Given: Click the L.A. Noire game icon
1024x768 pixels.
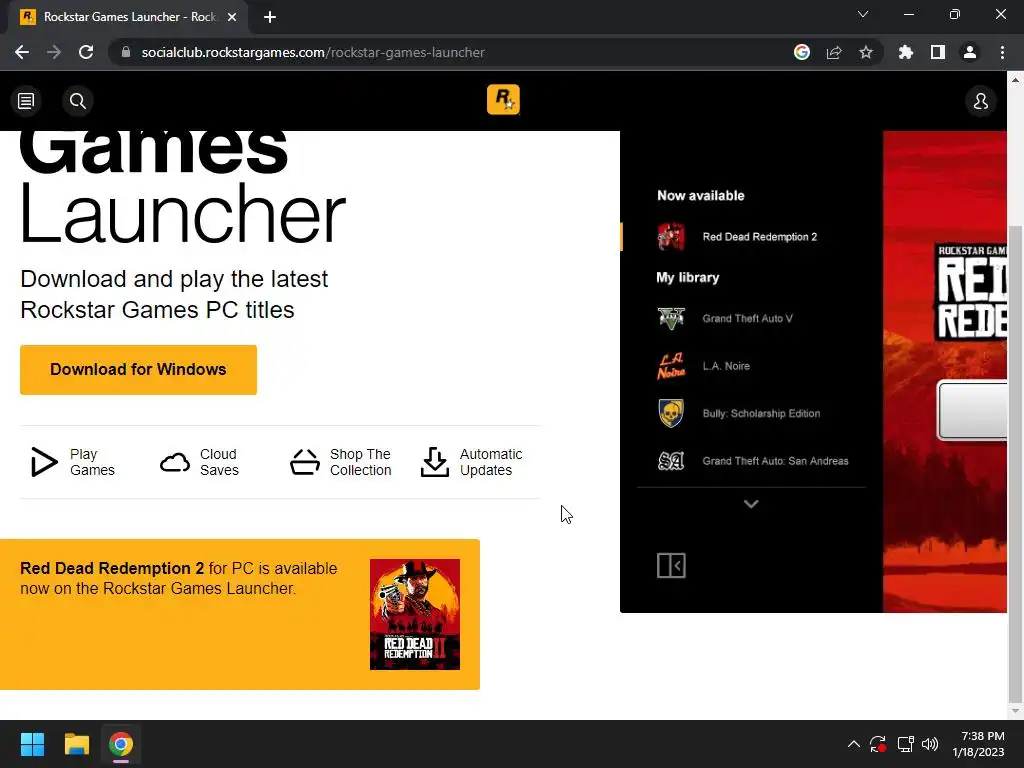Looking at the screenshot, I should point(671,366).
